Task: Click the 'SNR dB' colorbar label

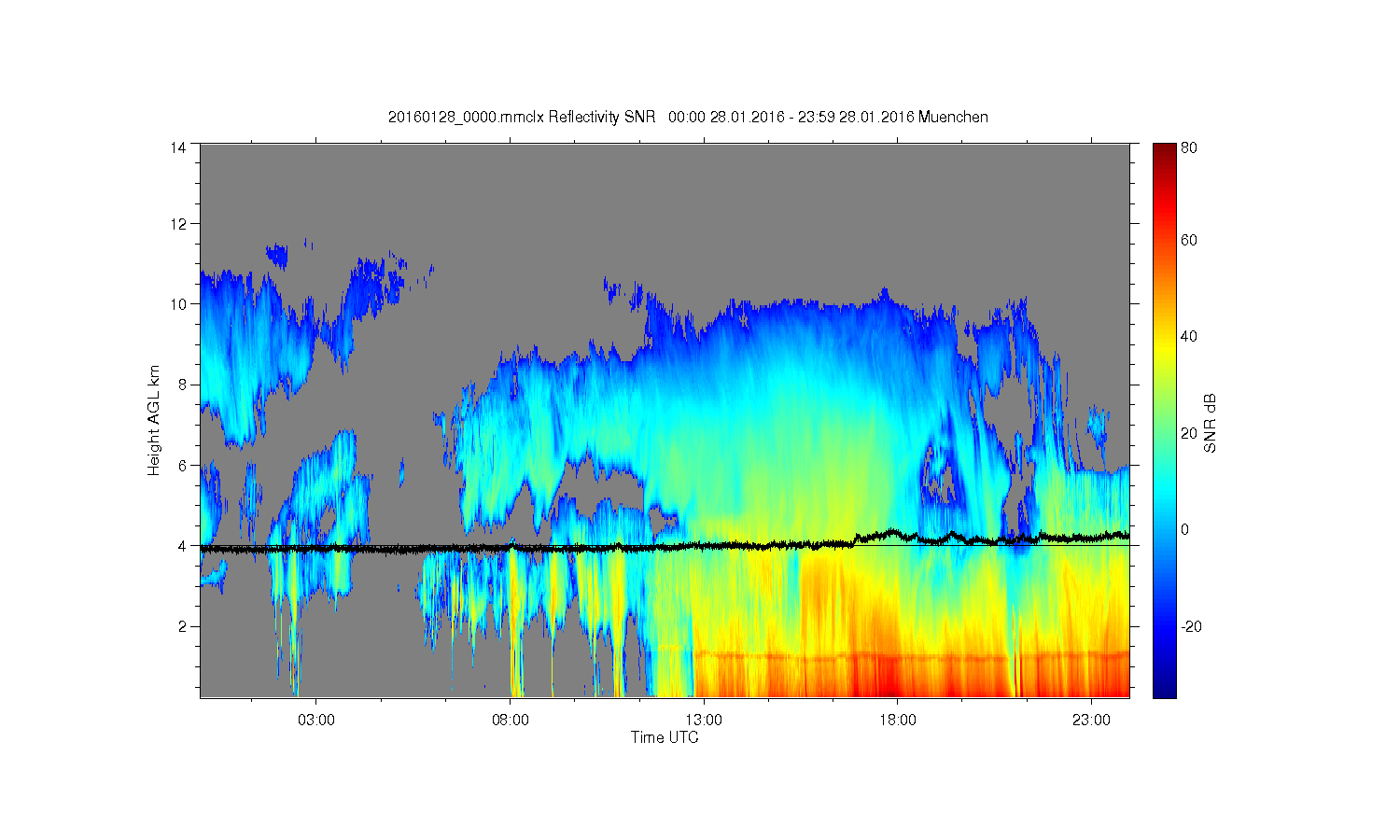Action: [1210, 423]
